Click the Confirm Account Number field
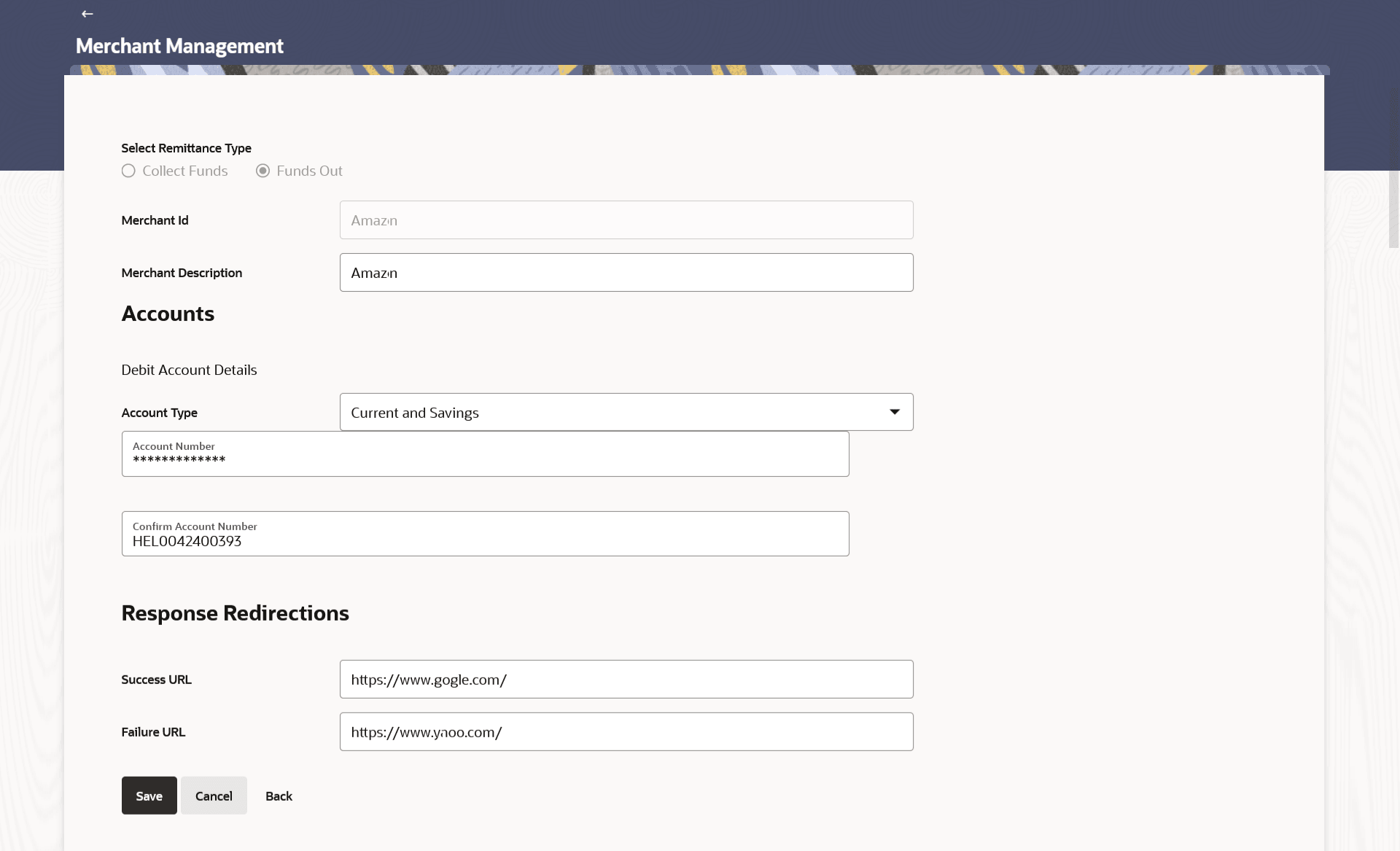1400x851 pixels. (485, 535)
